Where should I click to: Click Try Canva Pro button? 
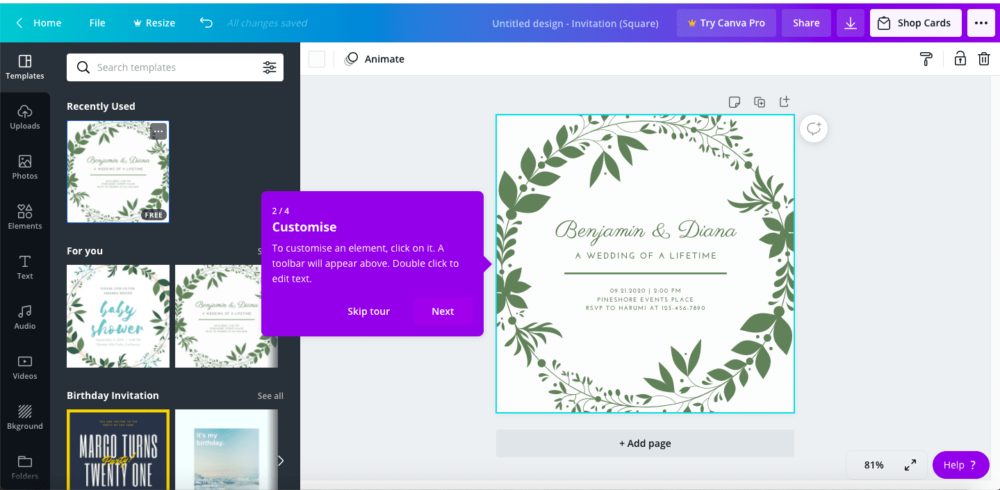pyautogui.click(x=726, y=23)
